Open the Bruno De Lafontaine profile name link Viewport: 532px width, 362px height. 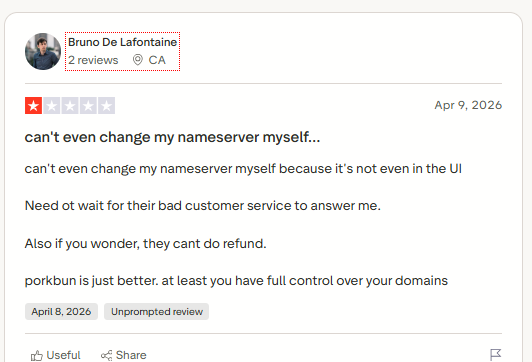click(122, 42)
